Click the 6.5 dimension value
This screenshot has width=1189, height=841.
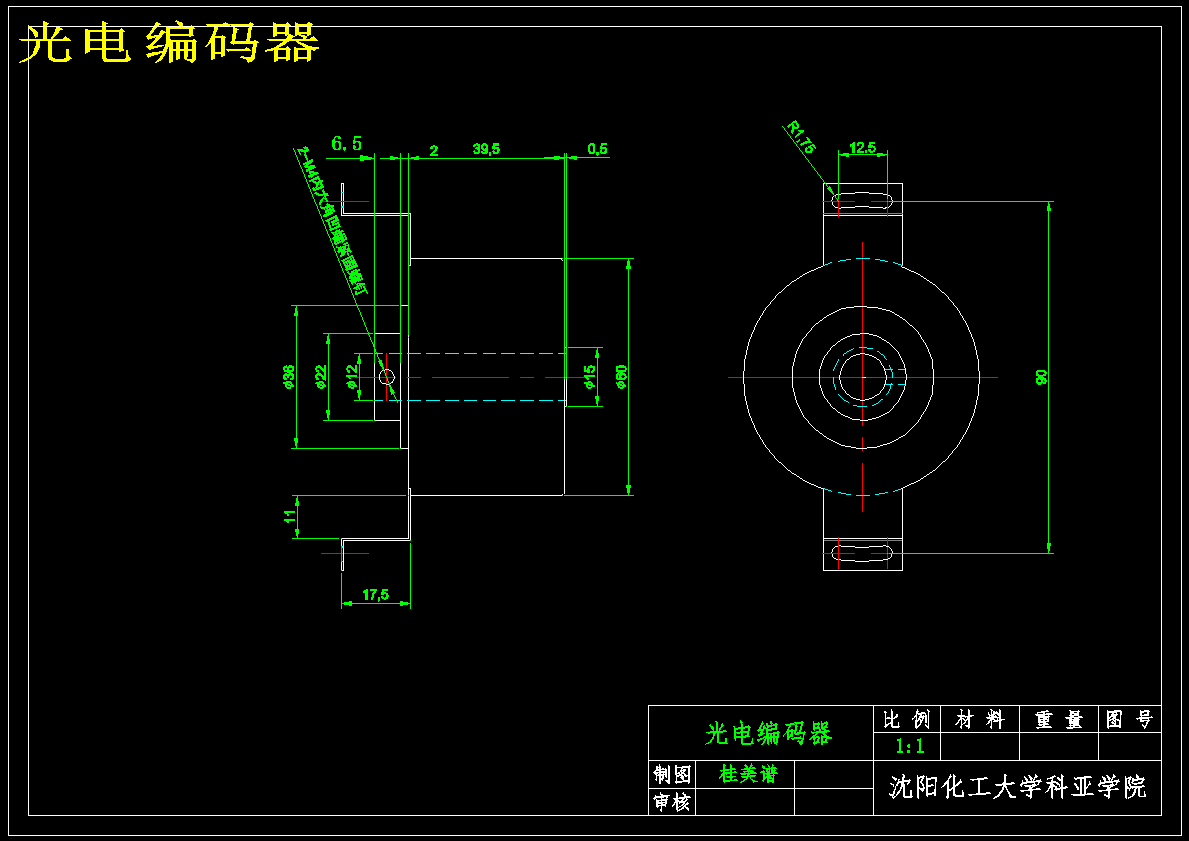(347, 143)
